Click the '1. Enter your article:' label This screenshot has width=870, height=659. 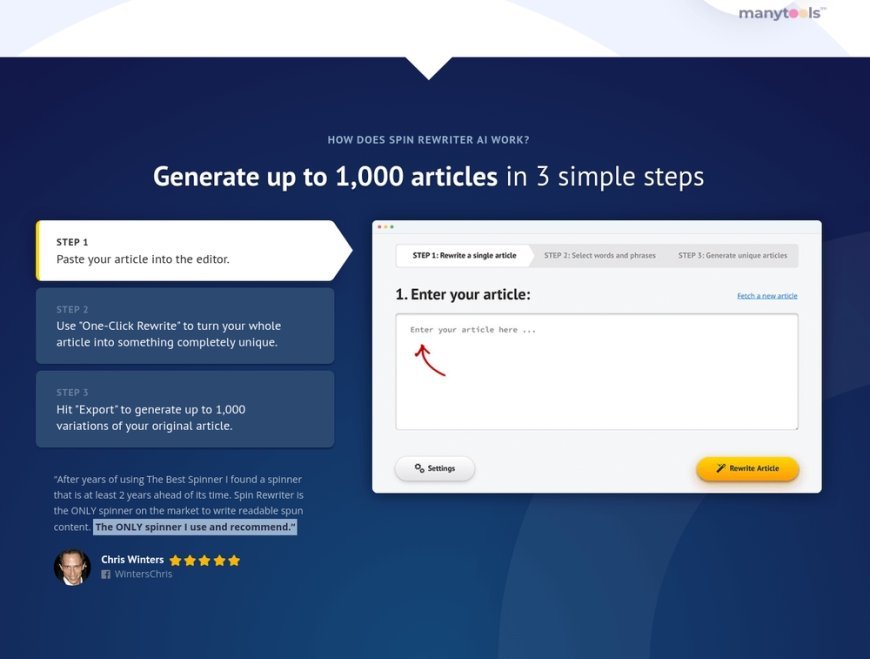point(463,295)
